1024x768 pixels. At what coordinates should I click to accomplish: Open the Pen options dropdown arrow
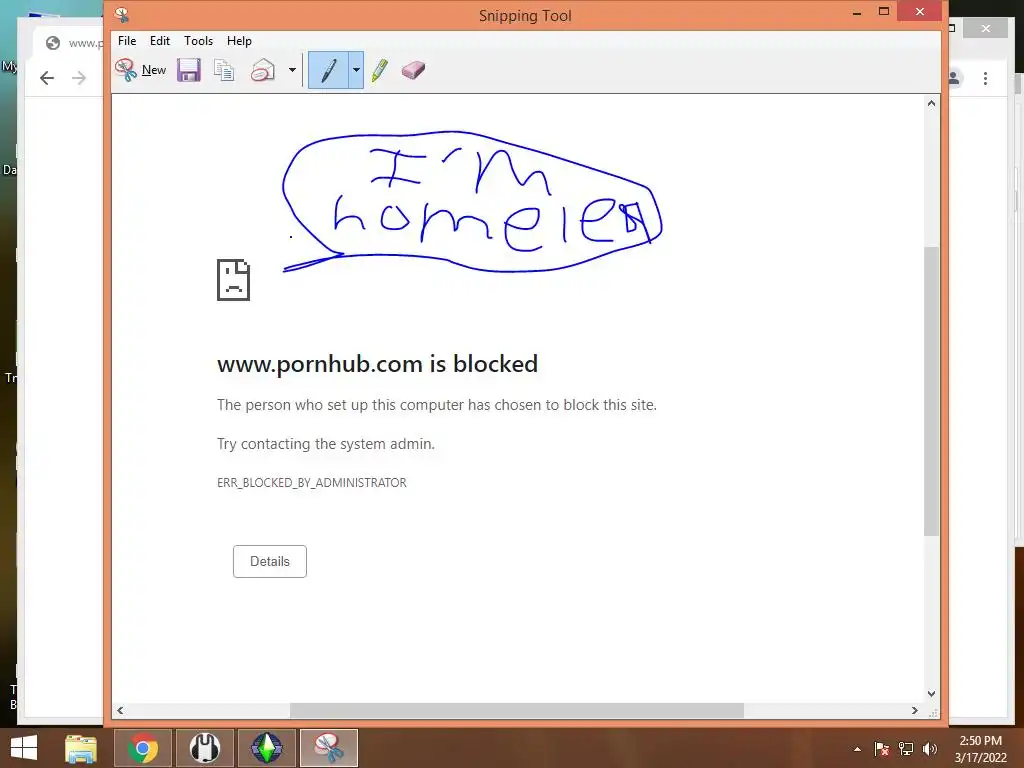[356, 70]
